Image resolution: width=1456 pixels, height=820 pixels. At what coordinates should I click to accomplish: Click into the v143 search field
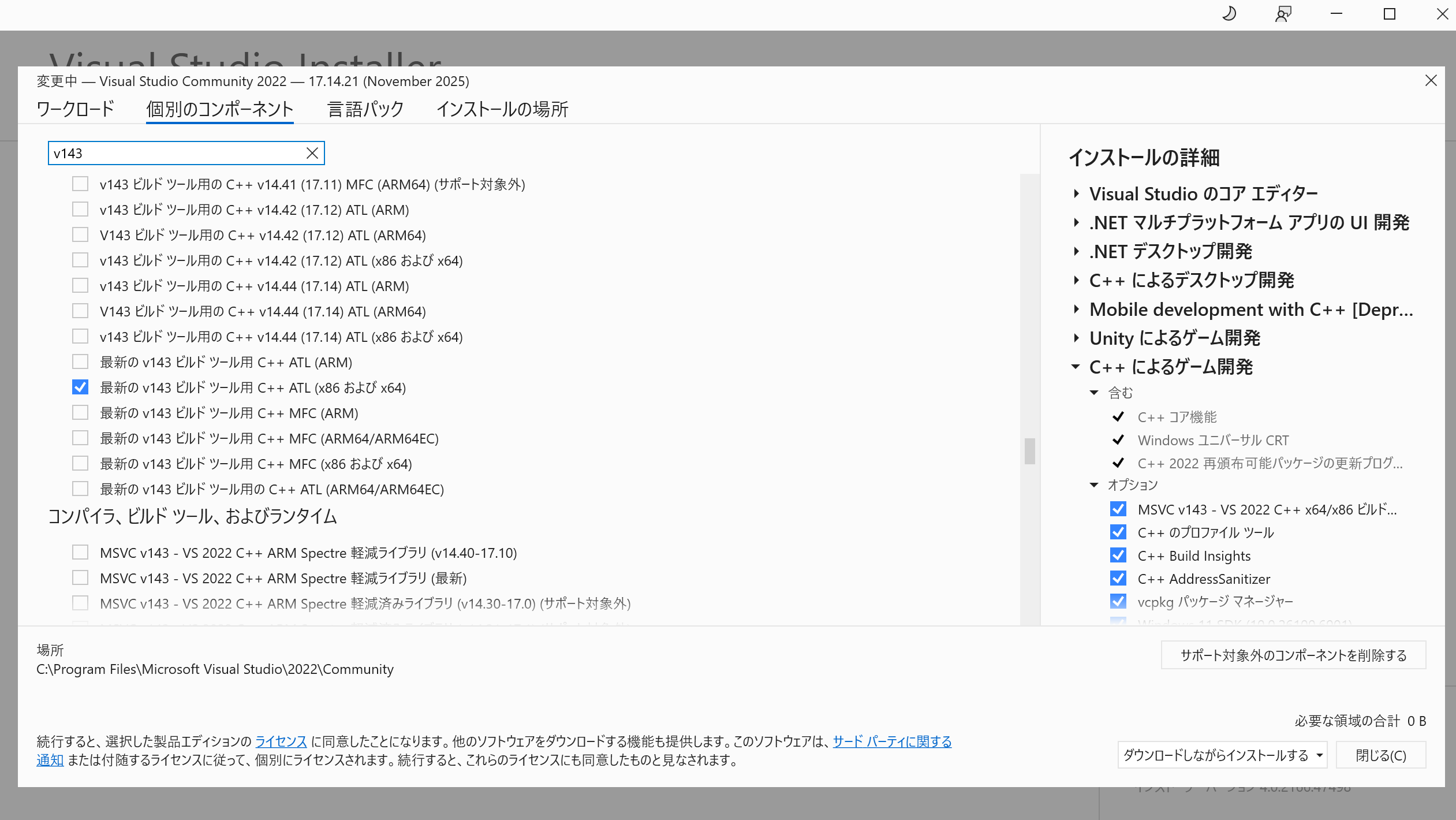(173, 153)
